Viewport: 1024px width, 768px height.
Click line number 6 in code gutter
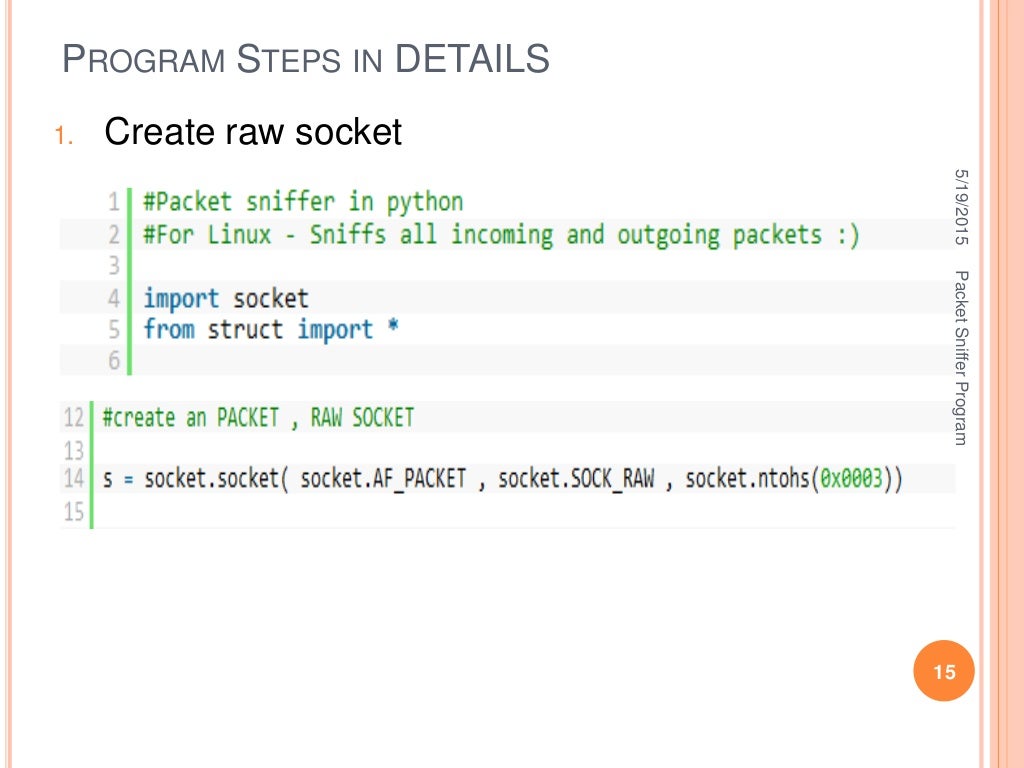[x=114, y=361]
